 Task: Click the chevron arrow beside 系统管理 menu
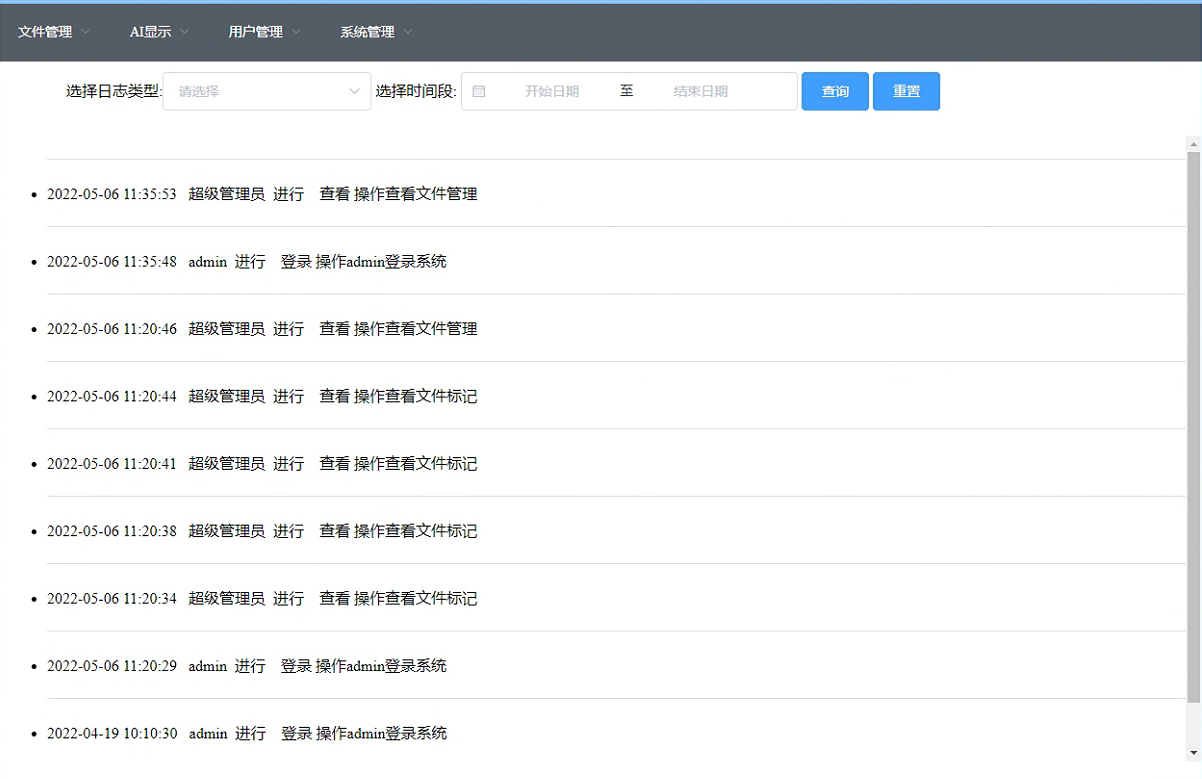pos(408,32)
